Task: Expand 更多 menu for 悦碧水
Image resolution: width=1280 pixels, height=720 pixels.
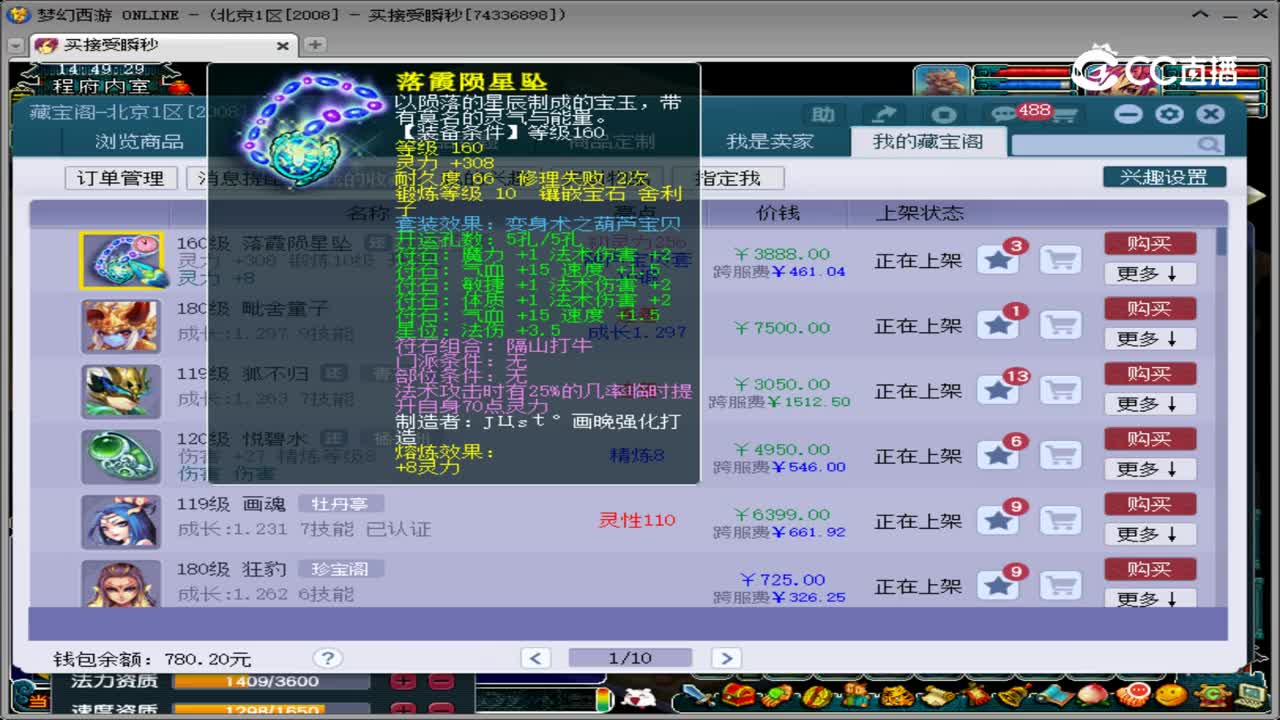Action: pyautogui.click(x=1150, y=469)
